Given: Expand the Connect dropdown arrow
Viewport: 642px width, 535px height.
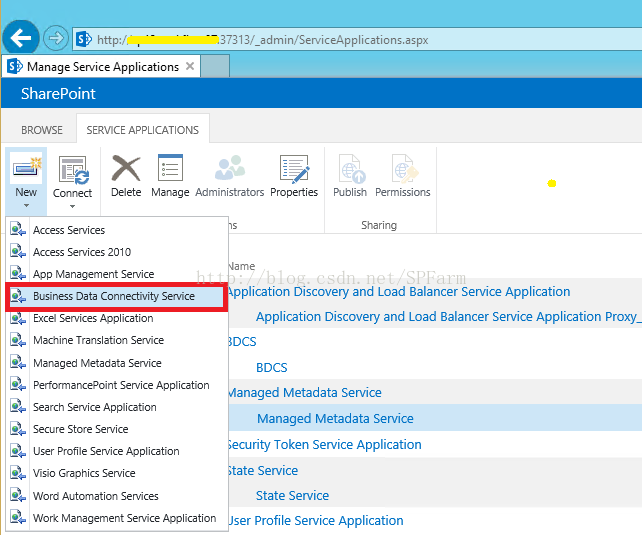Looking at the screenshot, I should (x=72, y=207).
